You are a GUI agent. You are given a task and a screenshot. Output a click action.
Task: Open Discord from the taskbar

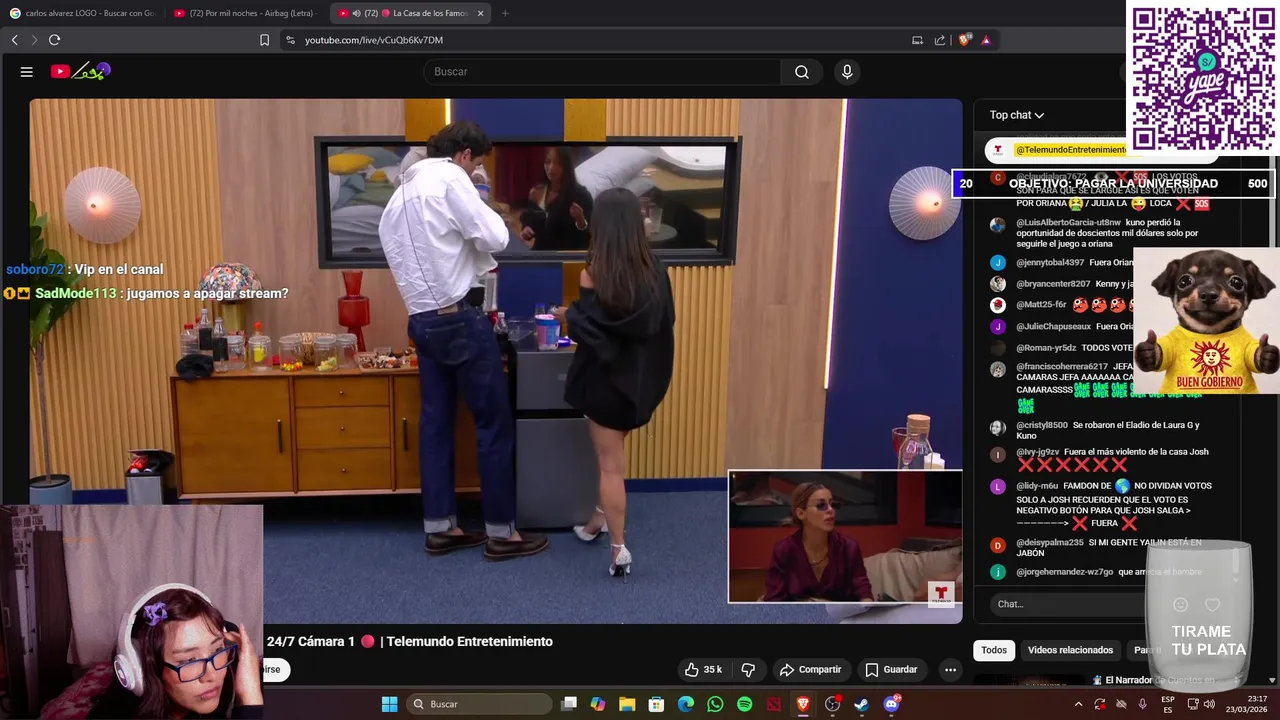tap(891, 704)
